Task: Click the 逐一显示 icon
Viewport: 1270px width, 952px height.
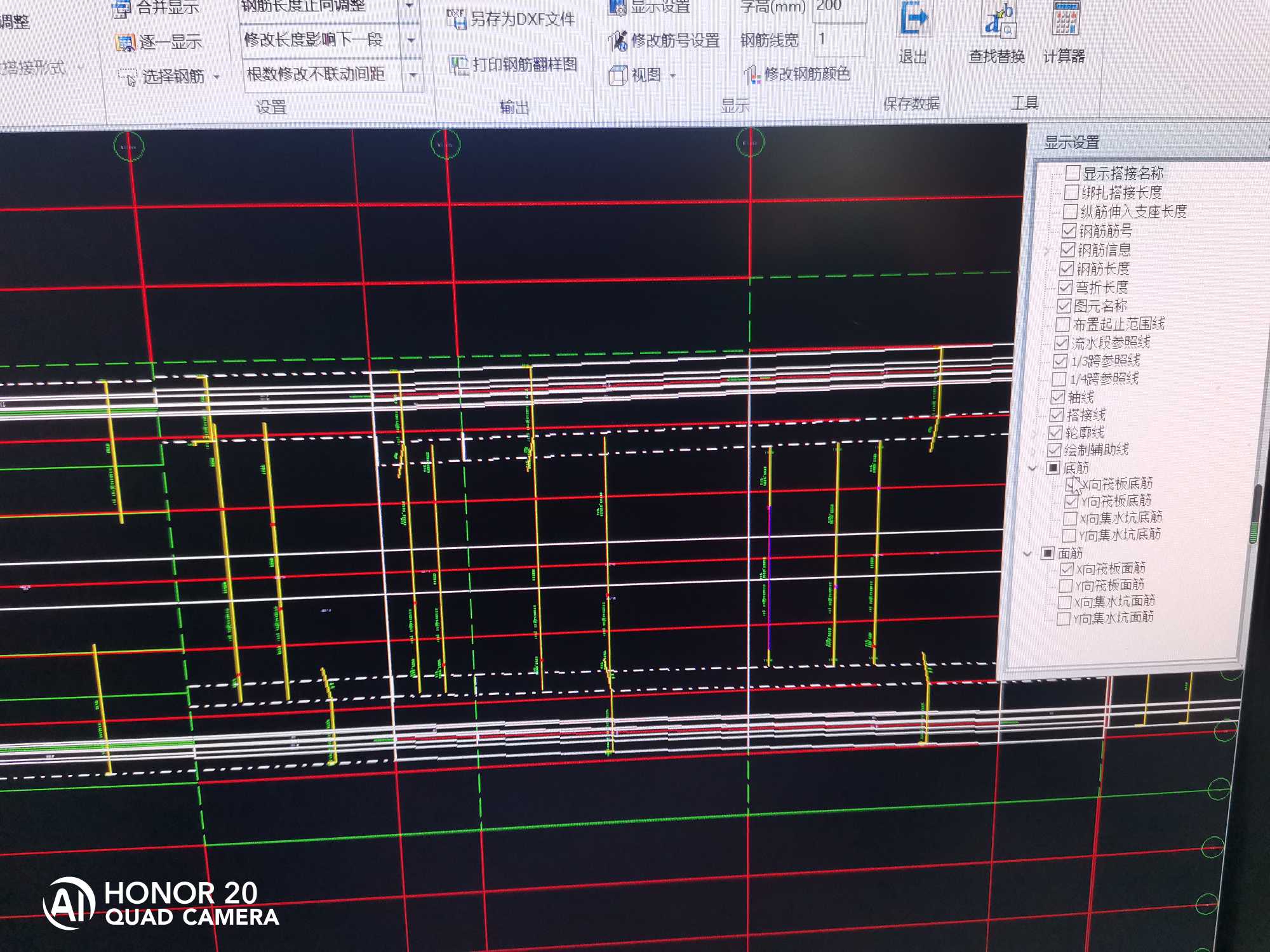Action: [126, 43]
